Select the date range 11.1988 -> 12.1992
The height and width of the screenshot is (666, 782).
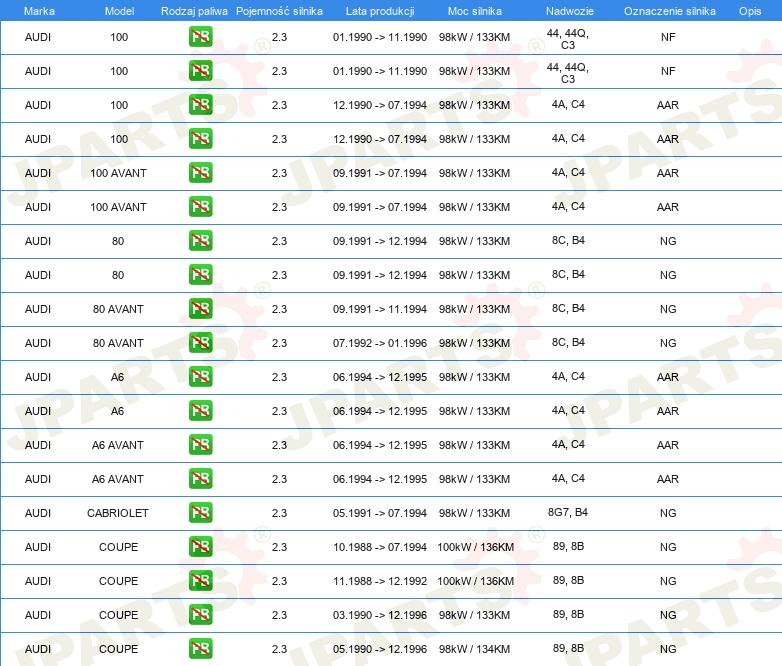(380, 581)
